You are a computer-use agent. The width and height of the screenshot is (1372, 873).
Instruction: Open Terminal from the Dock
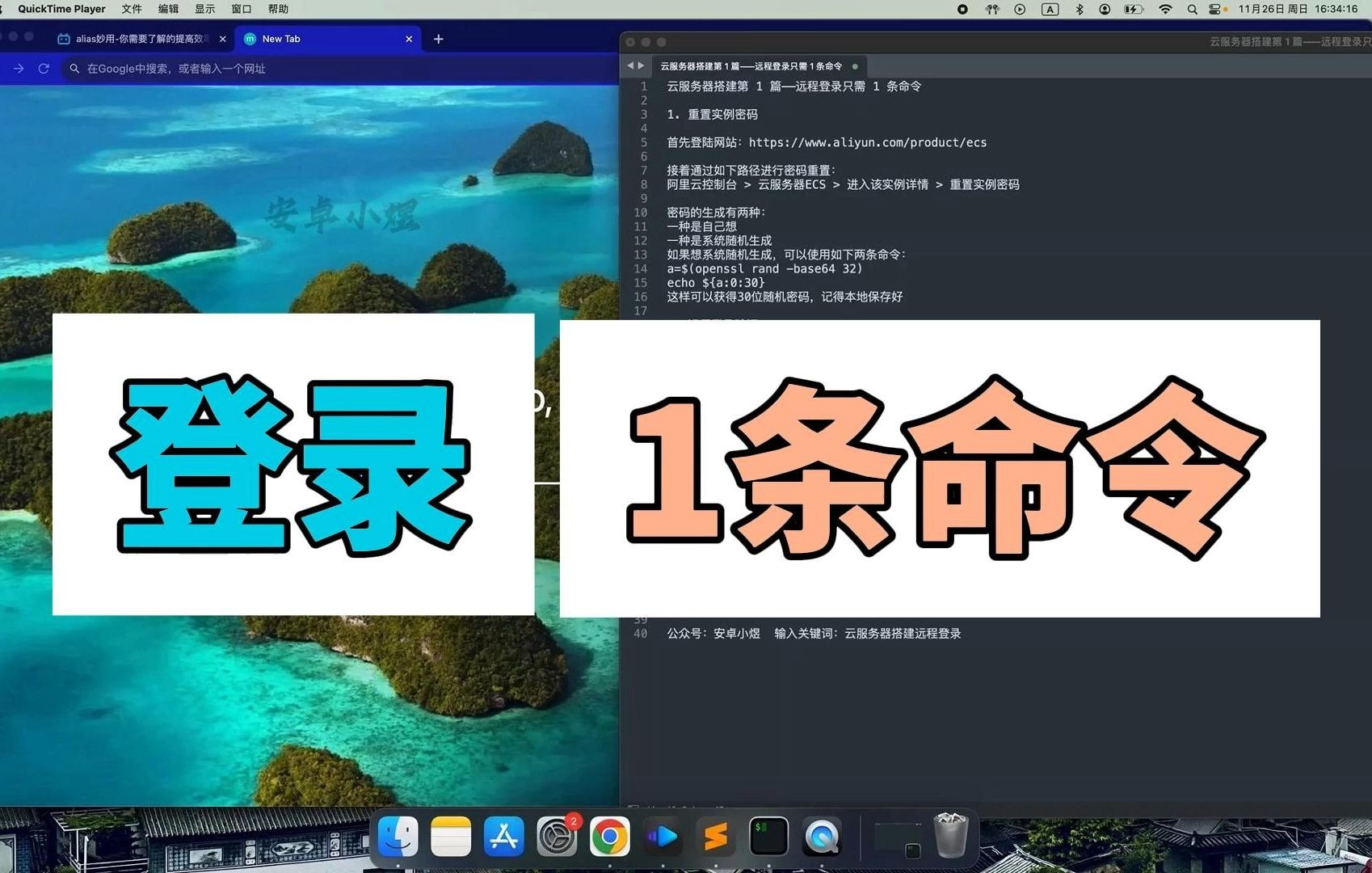point(769,837)
